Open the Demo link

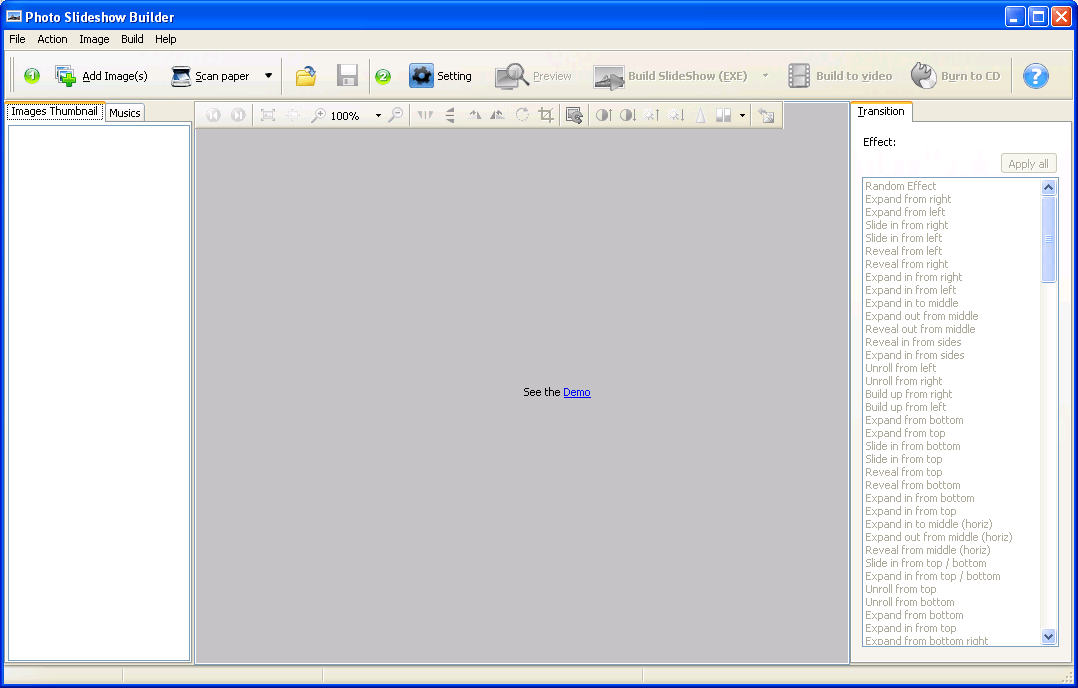577,392
